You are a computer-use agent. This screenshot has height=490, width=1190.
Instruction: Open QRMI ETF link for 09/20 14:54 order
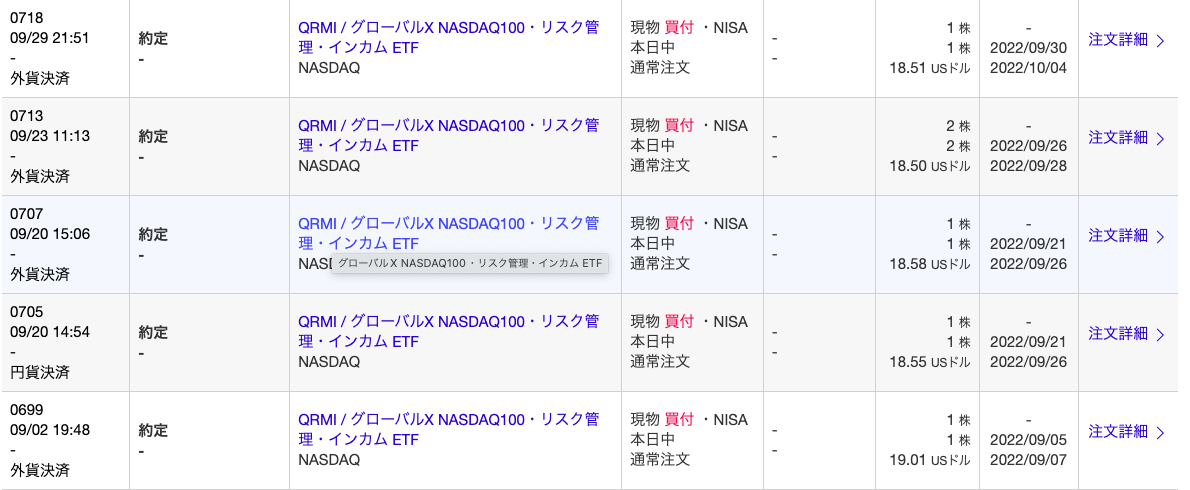point(449,331)
